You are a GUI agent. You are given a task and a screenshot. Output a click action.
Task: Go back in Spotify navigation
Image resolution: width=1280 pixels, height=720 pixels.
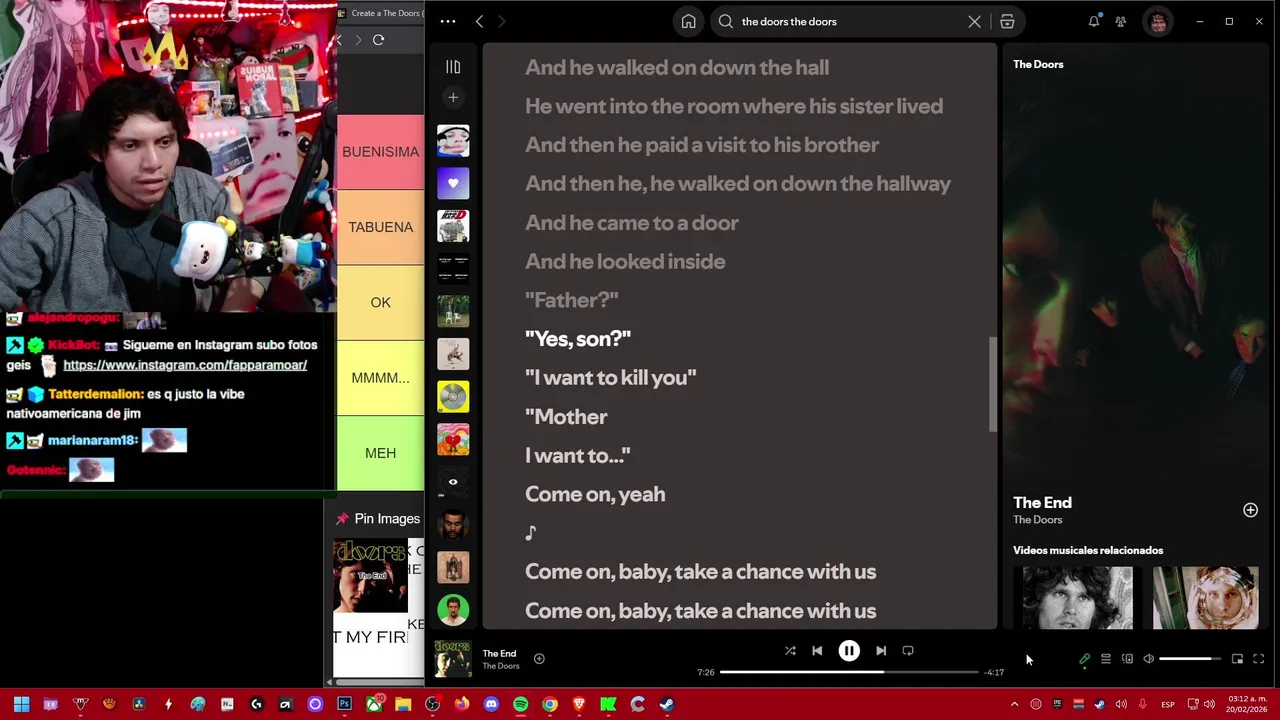(479, 21)
